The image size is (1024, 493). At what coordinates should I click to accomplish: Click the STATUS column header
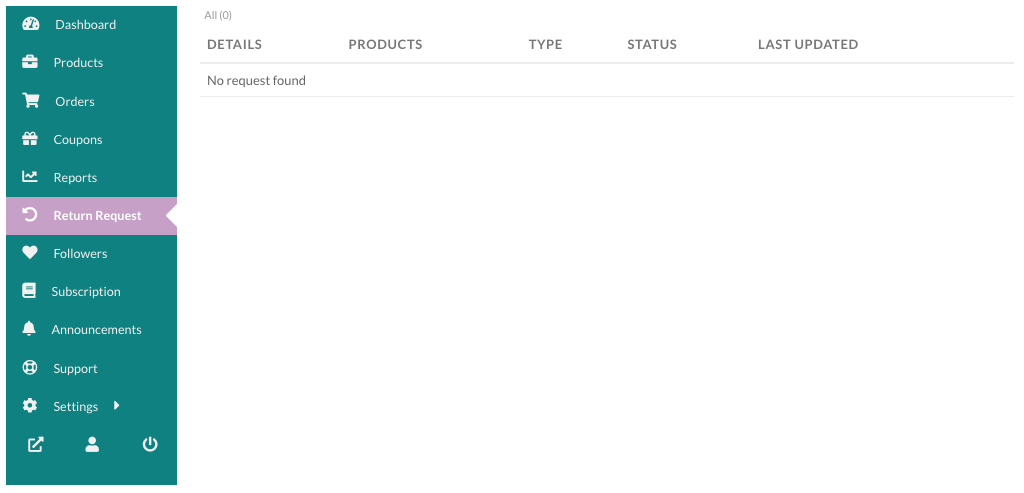652,44
